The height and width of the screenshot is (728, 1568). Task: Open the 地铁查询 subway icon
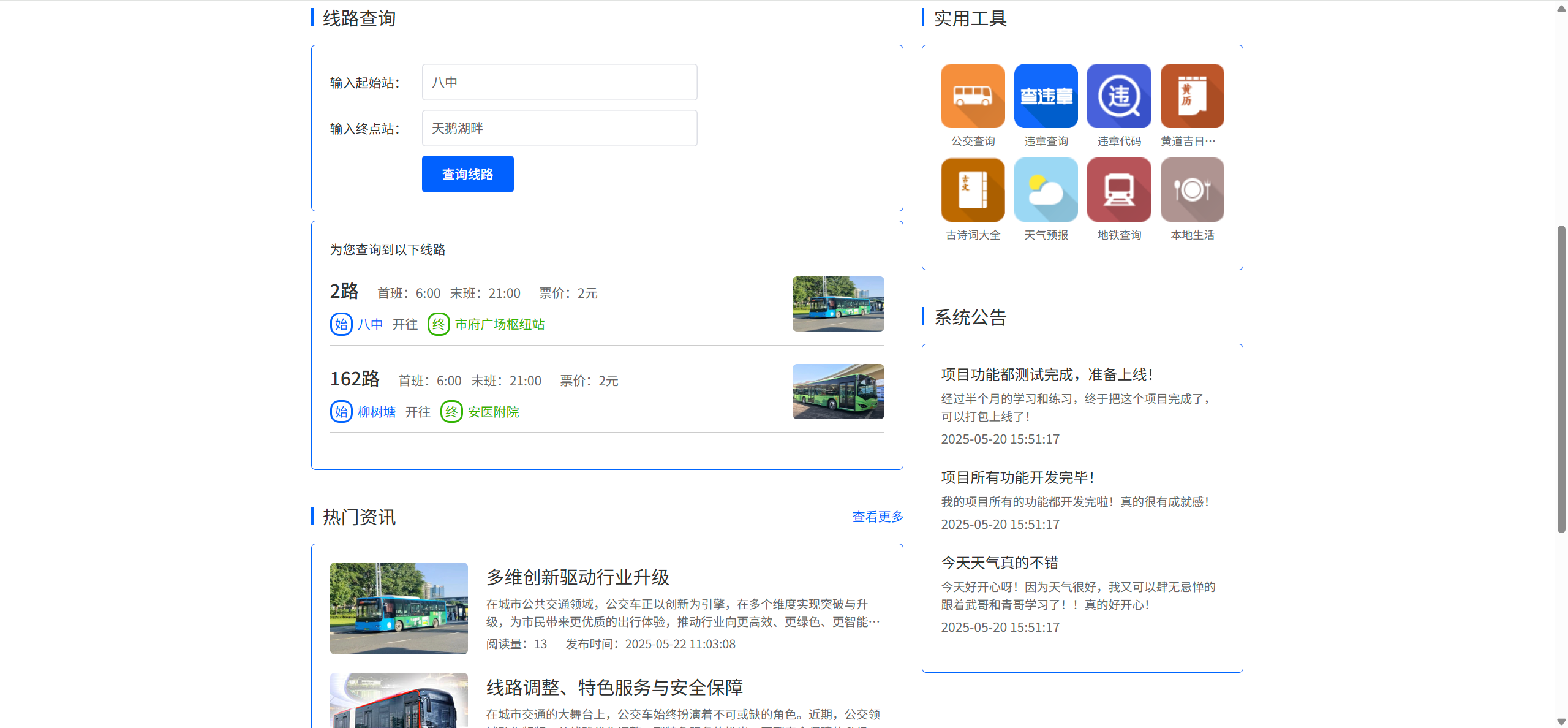click(x=1118, y=190)
